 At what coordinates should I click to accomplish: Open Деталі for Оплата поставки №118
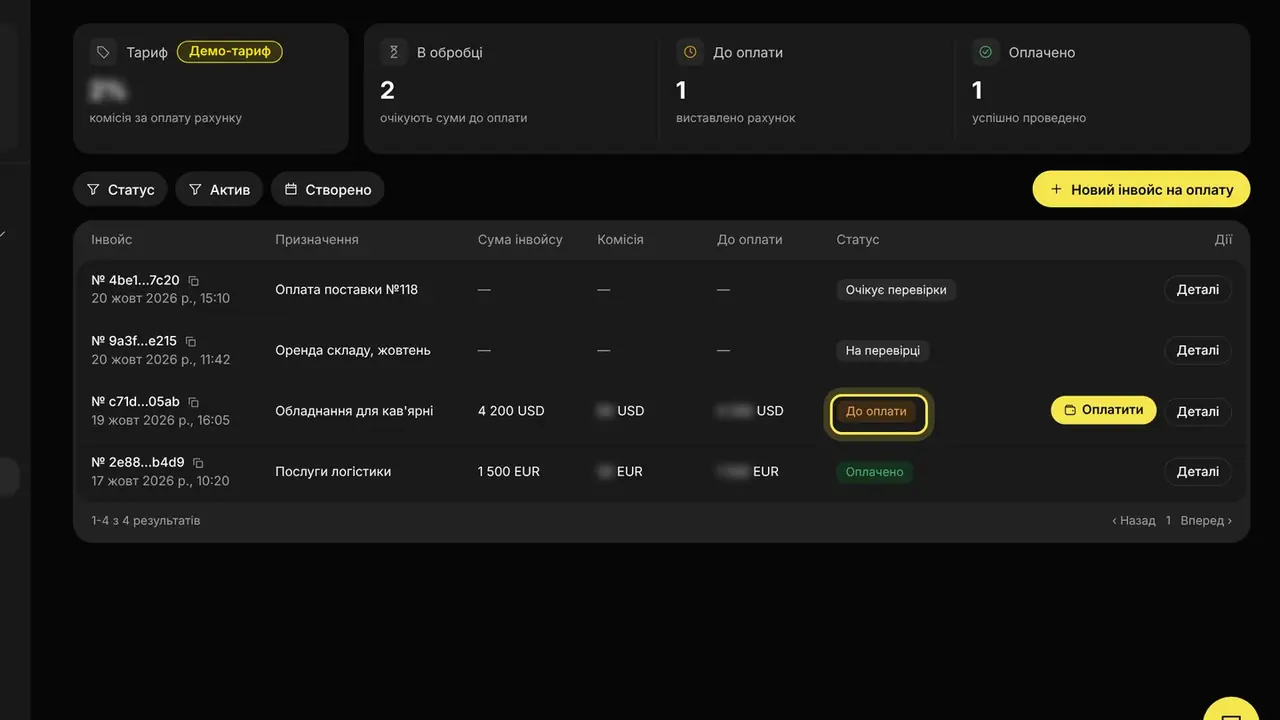(1198, 290)
